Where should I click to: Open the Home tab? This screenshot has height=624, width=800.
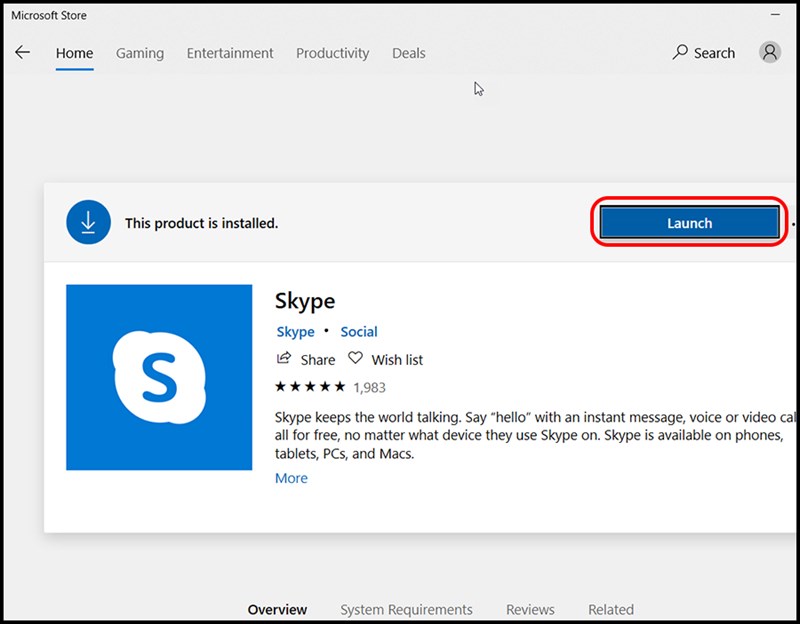[74, 53]
